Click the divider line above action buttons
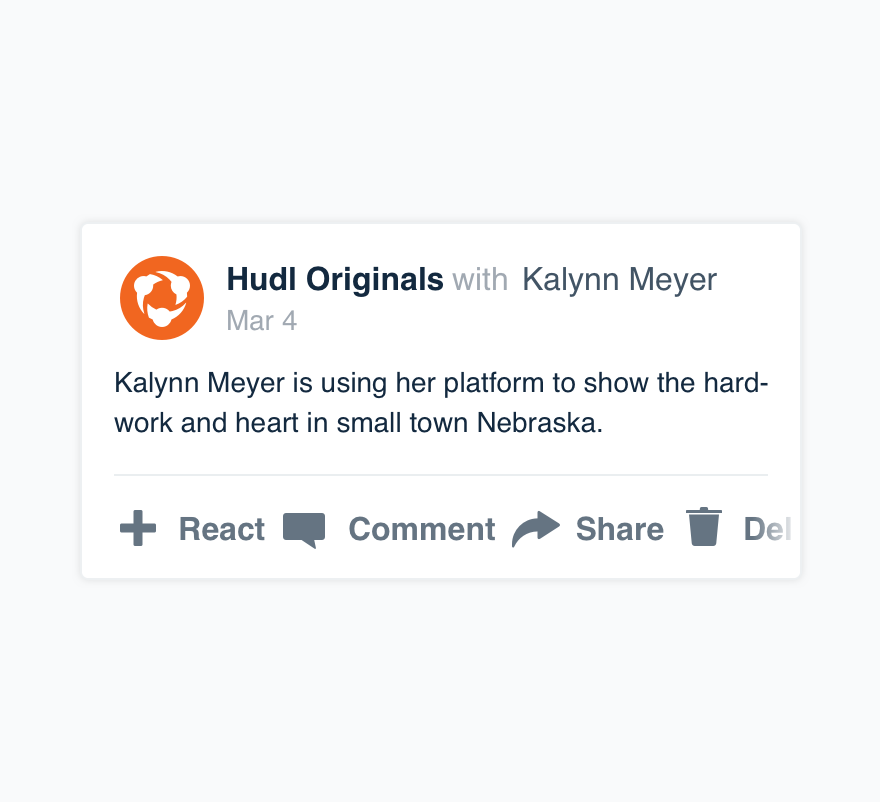The width and height of the screenshot is (882, 802). tap(441, 475)
